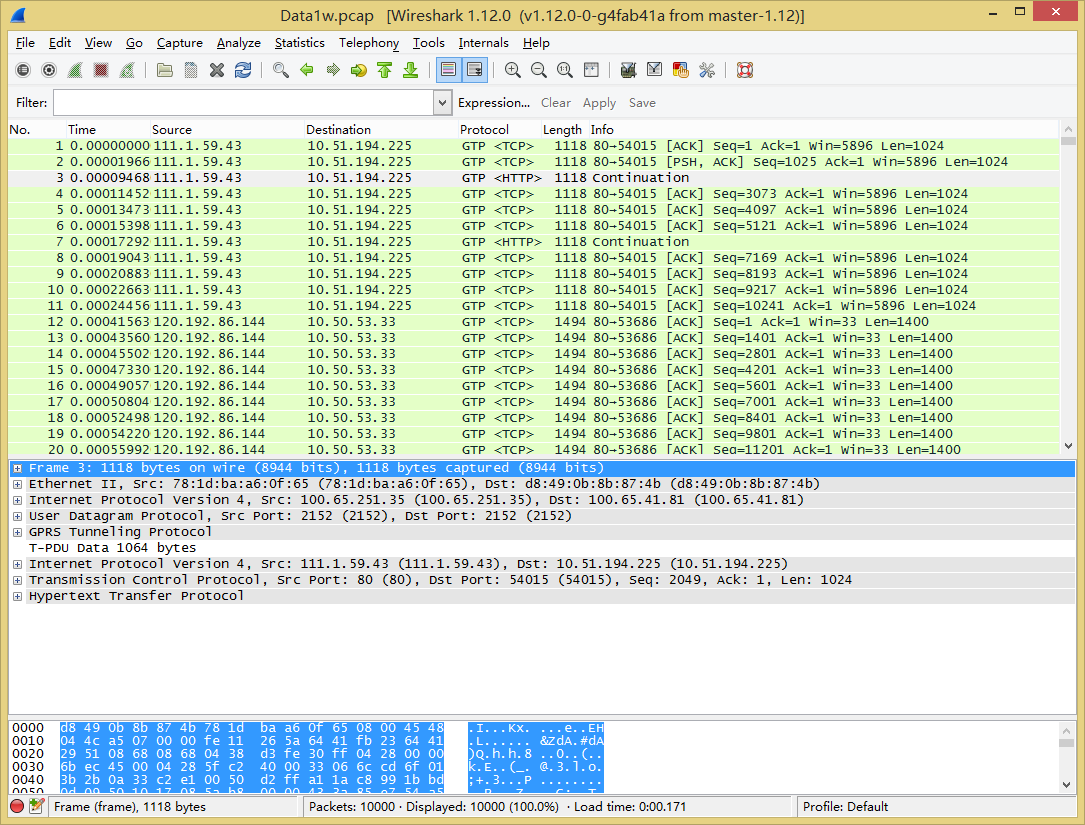Close this capture file via X icon
Screen dimensions: 1085x825
point(217,70)
